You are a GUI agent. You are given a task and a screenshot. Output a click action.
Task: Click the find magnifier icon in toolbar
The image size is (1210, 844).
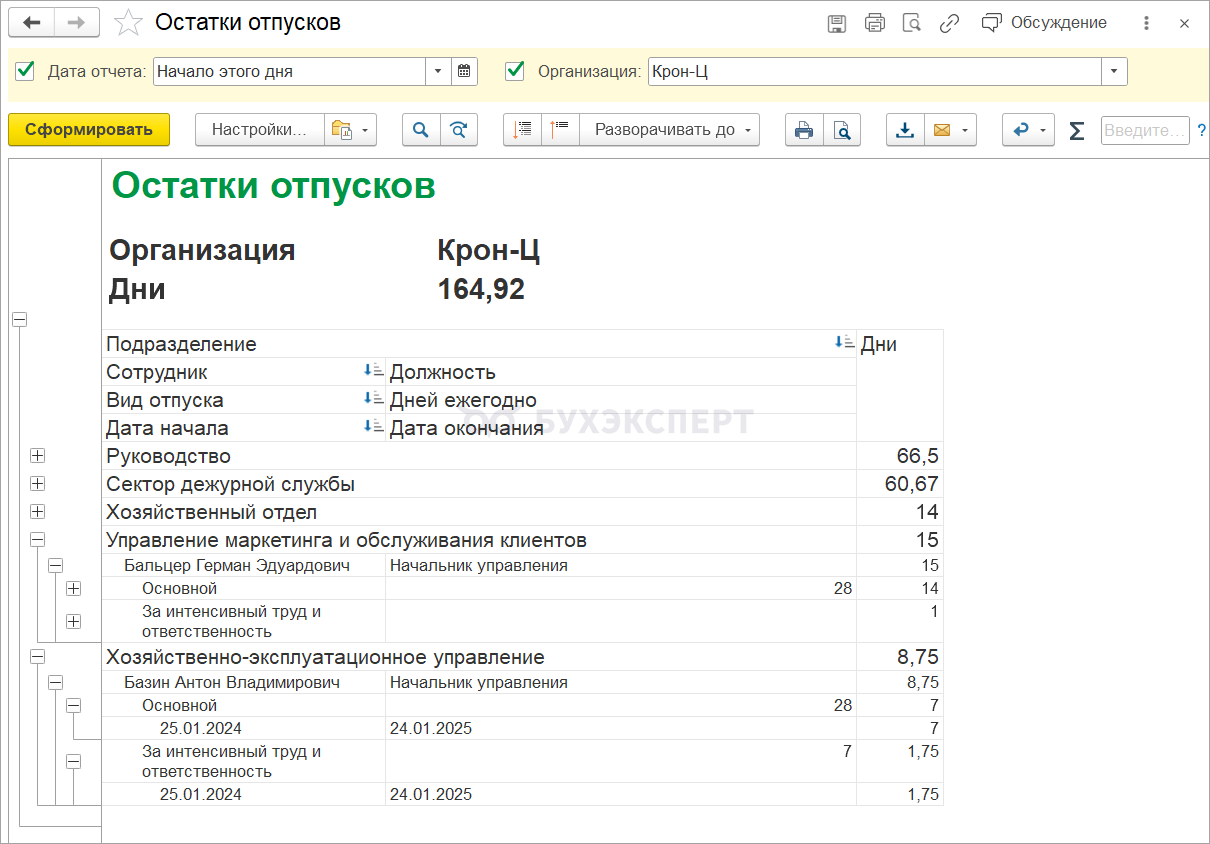point(421,130)
